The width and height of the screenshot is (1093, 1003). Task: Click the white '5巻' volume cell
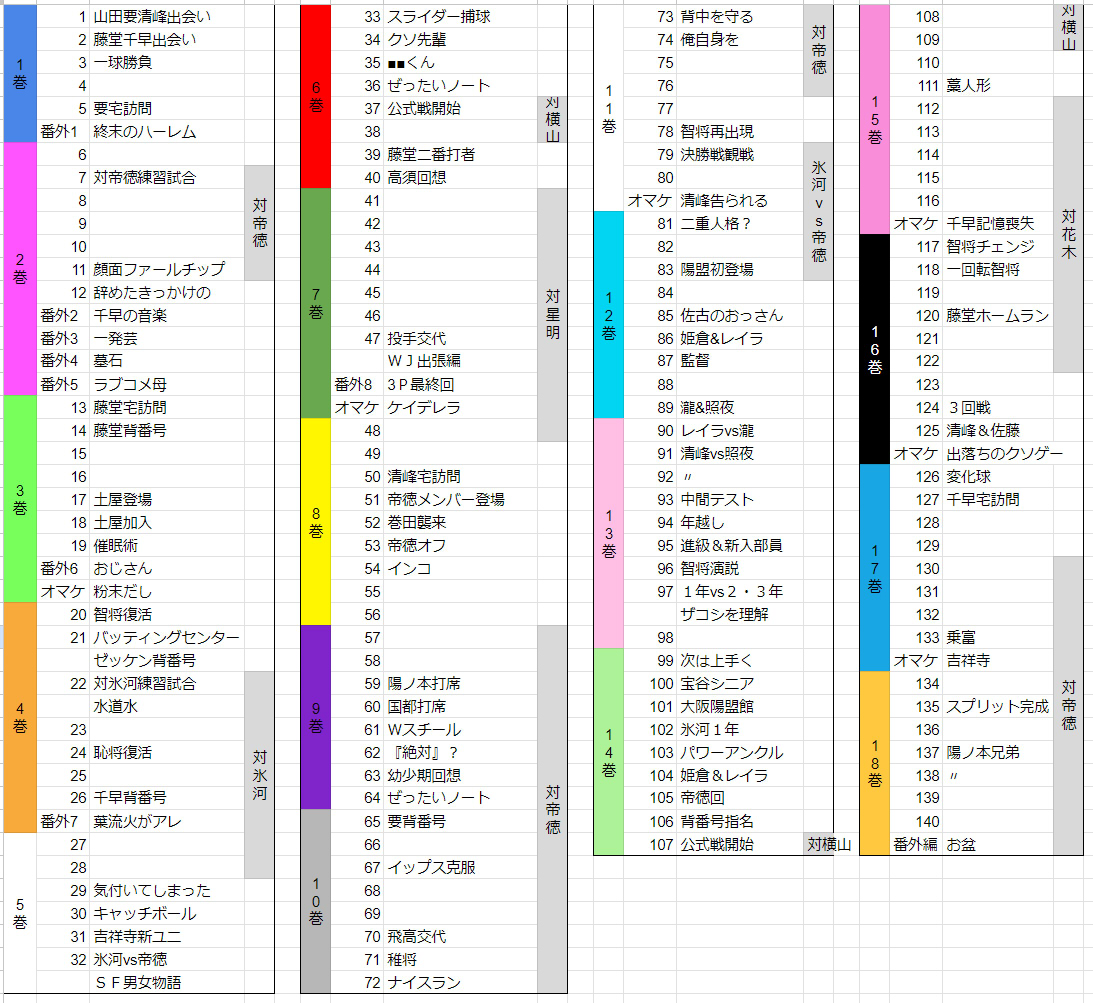(x=20, y=913)
